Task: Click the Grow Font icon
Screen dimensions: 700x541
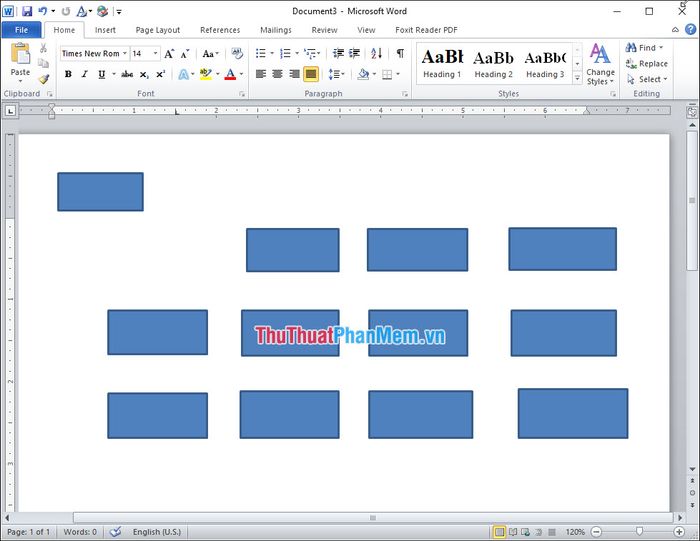Action: (x=169, y=53)
